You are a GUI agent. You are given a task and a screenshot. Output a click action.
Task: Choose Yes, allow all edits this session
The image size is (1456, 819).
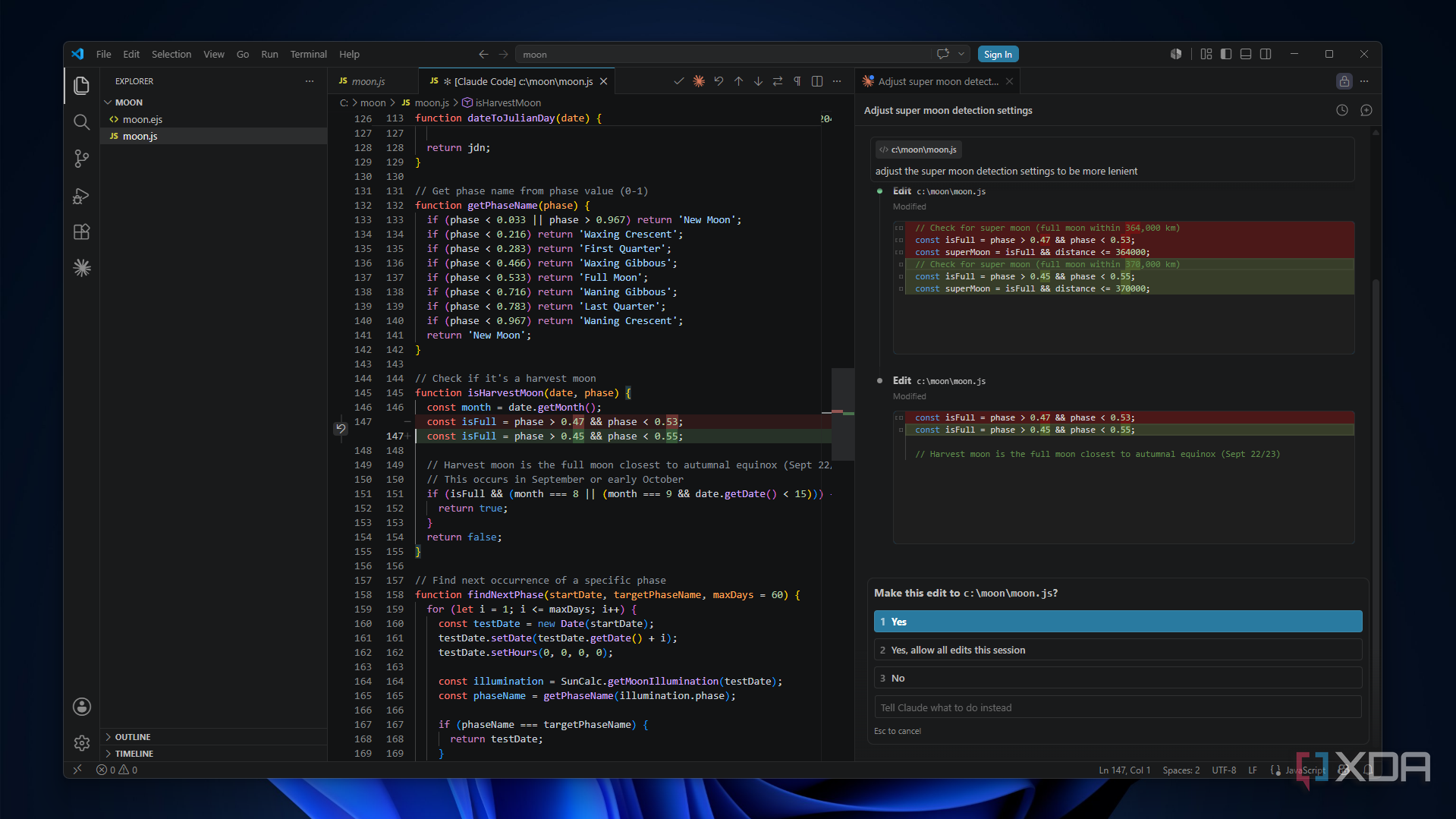(1118, 650)
